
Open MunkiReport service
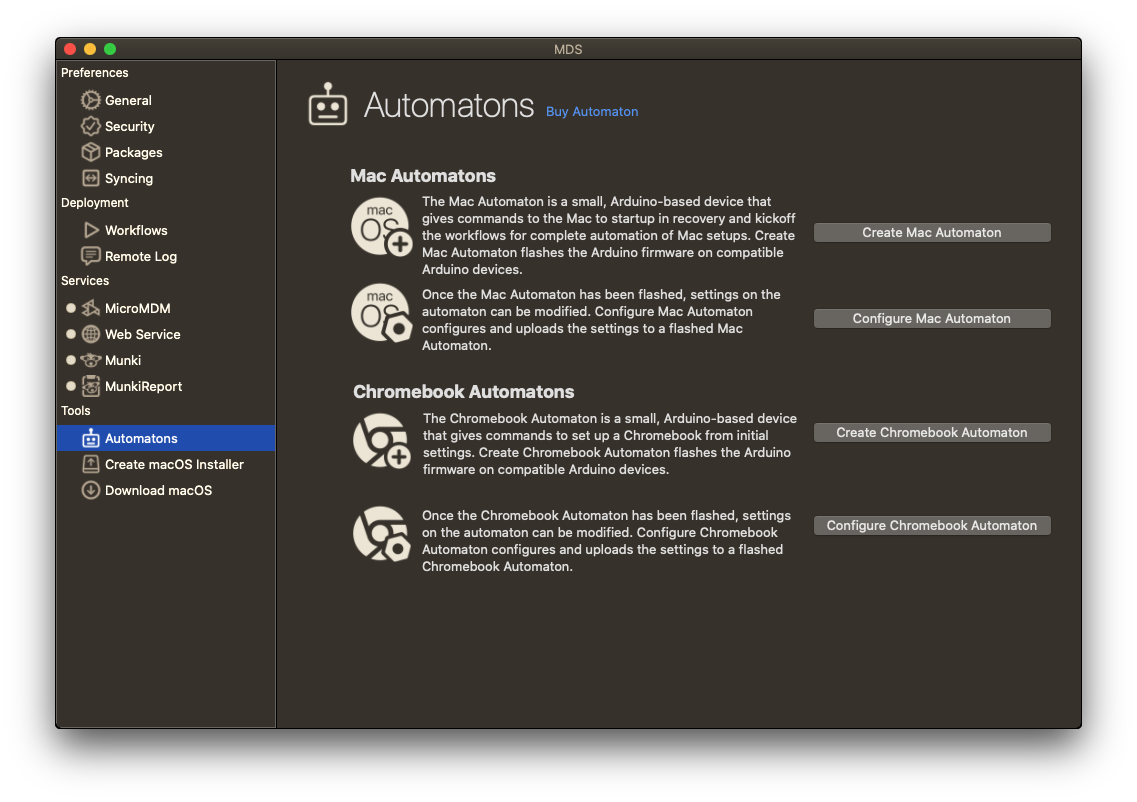(x=166, y=386)
